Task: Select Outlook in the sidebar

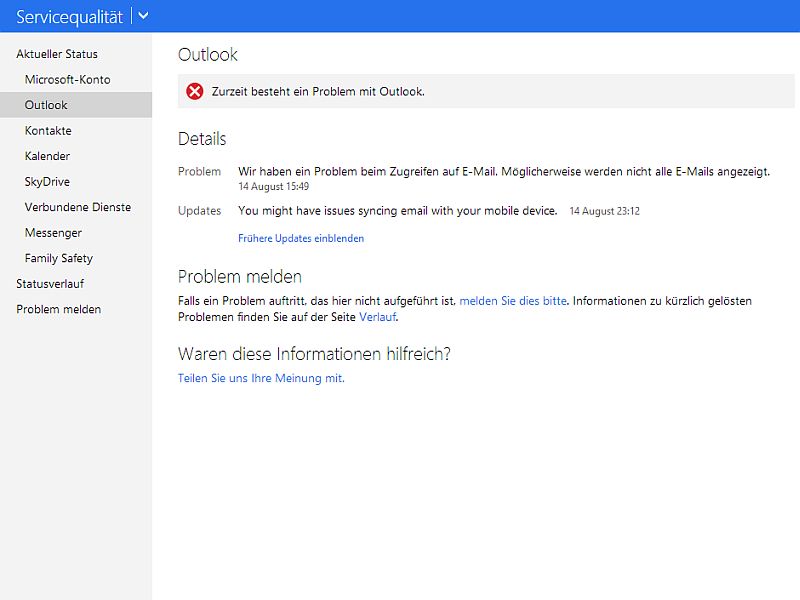Action: 76,105
